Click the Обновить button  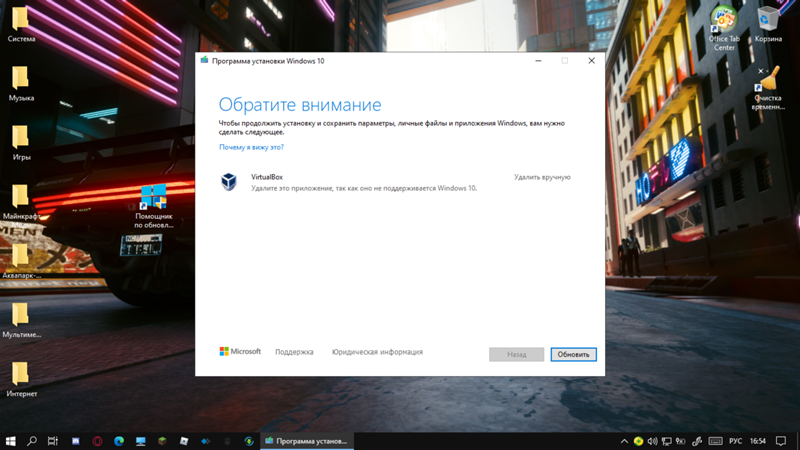(573, 354)
